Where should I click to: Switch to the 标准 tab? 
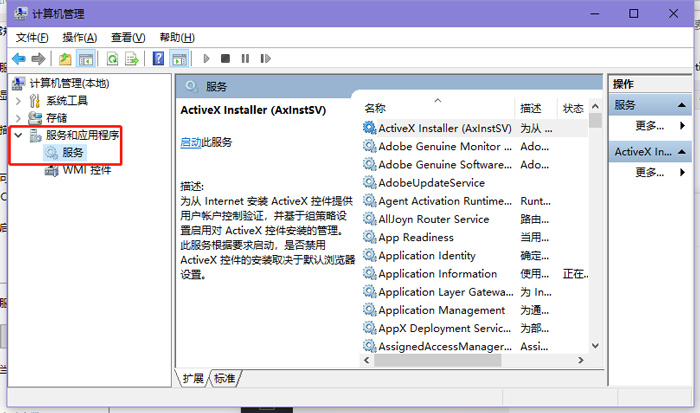coord(225,378)
